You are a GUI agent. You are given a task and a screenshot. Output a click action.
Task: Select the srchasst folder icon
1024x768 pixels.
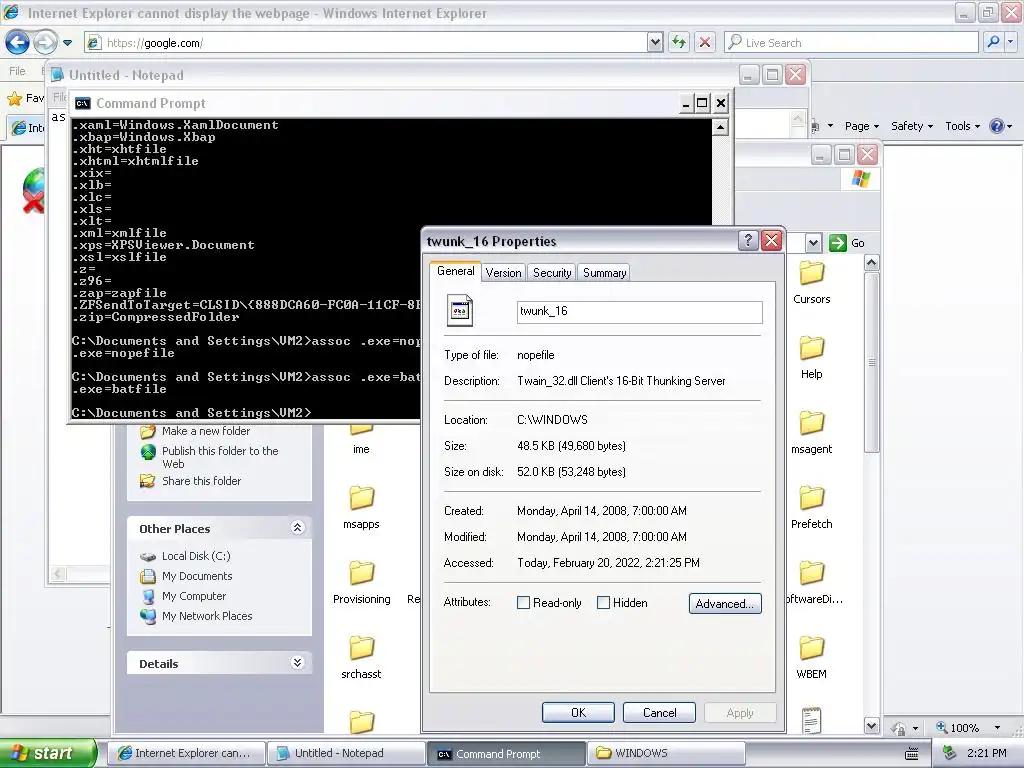click(361, 648)
